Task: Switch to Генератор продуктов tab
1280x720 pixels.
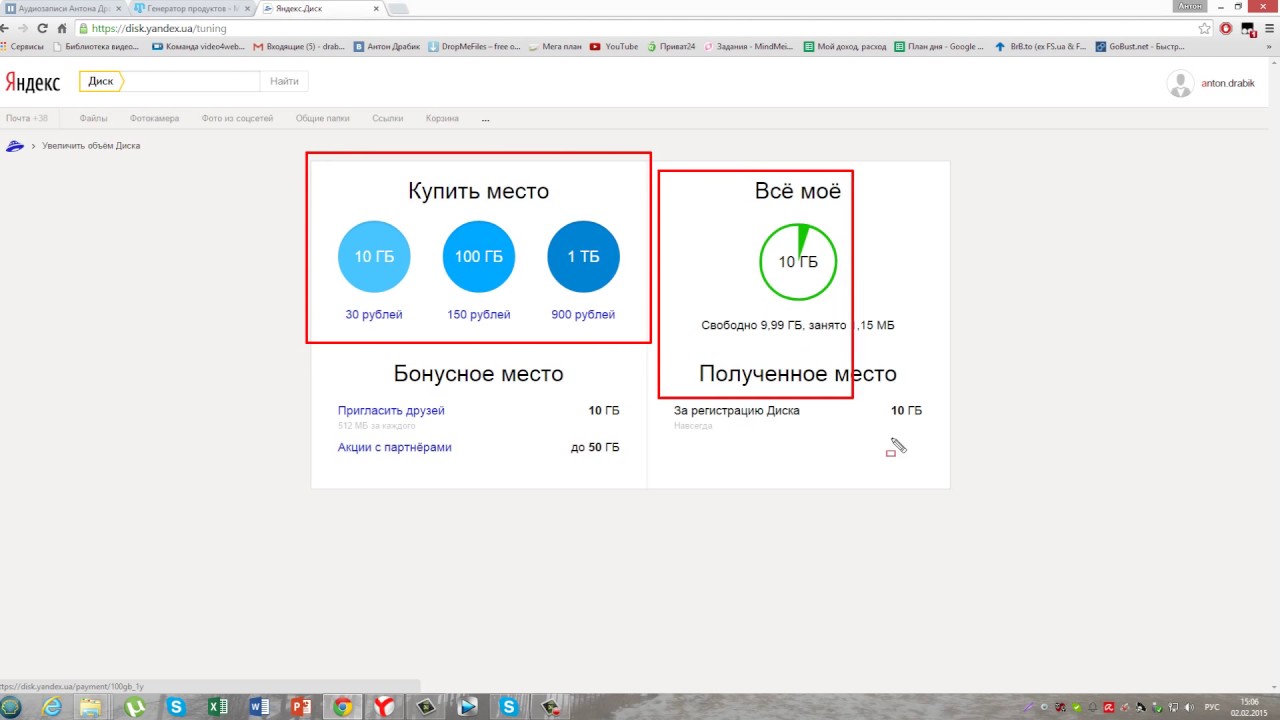Action: 191,8
